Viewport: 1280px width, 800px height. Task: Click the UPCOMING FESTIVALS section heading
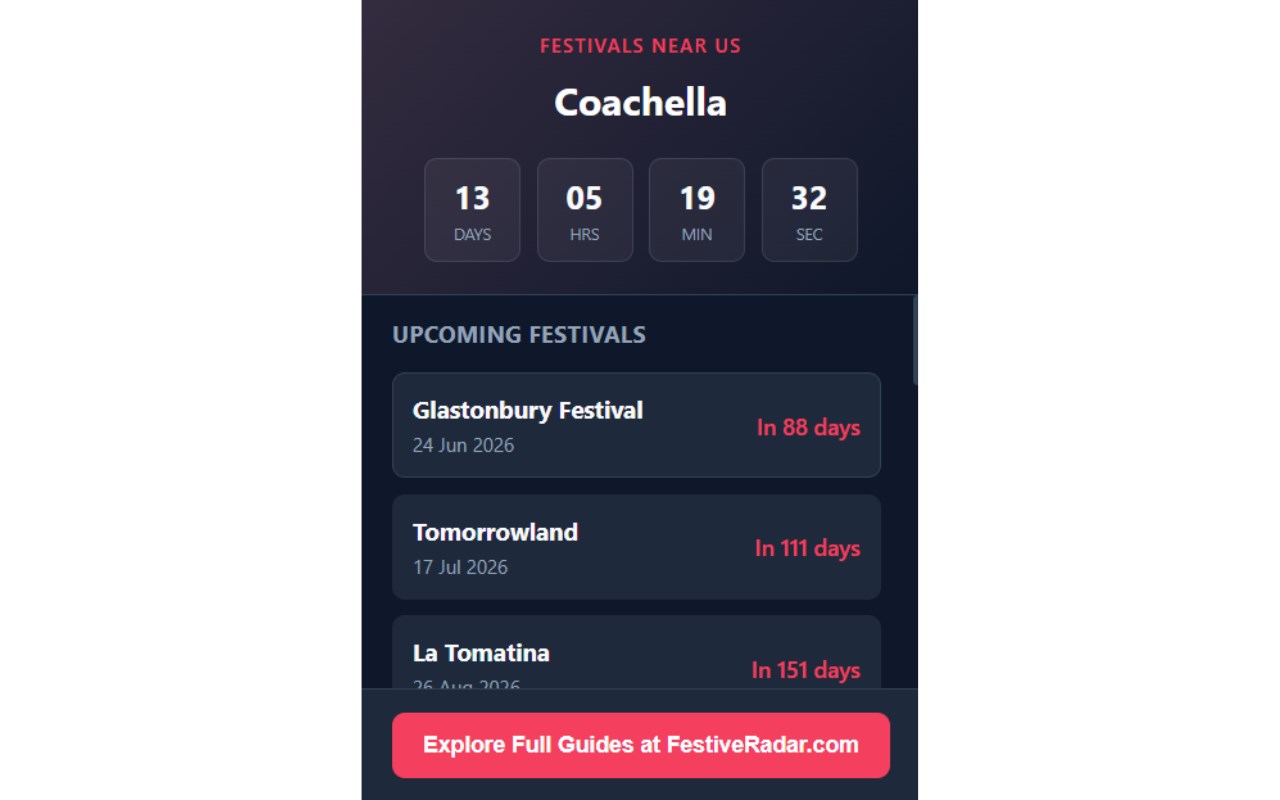[x=519, y=334]
